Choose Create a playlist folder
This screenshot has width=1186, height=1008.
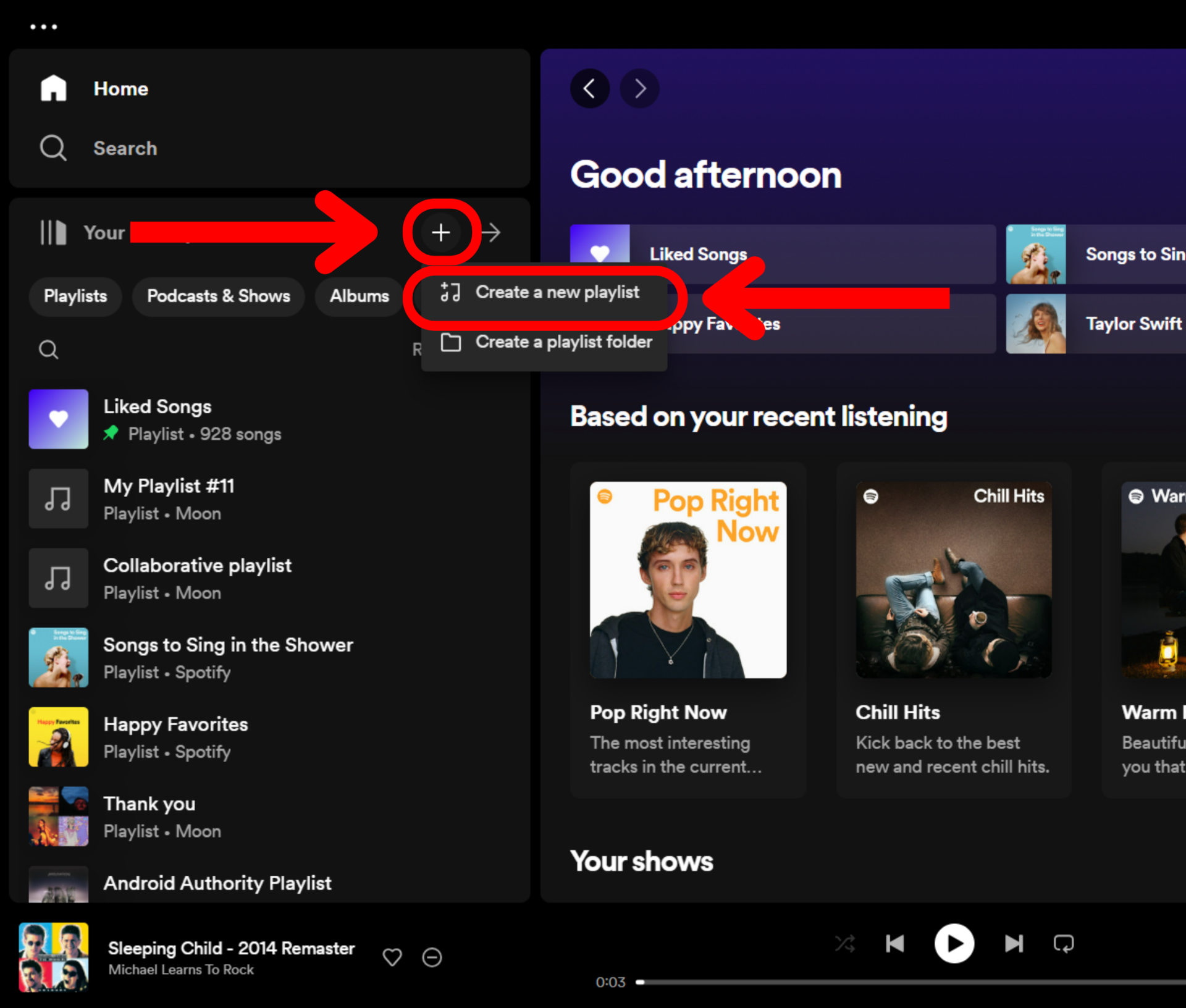562,342
